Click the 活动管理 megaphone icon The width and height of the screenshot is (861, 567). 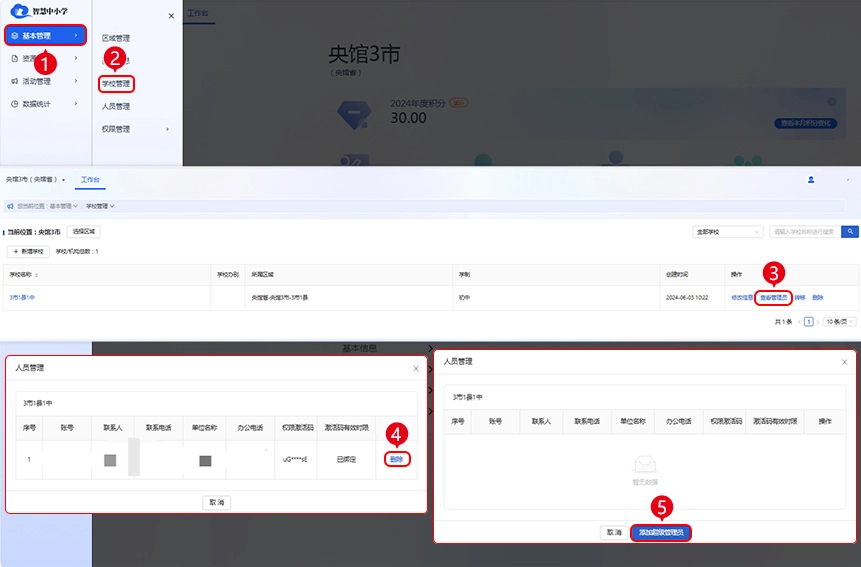14,81
